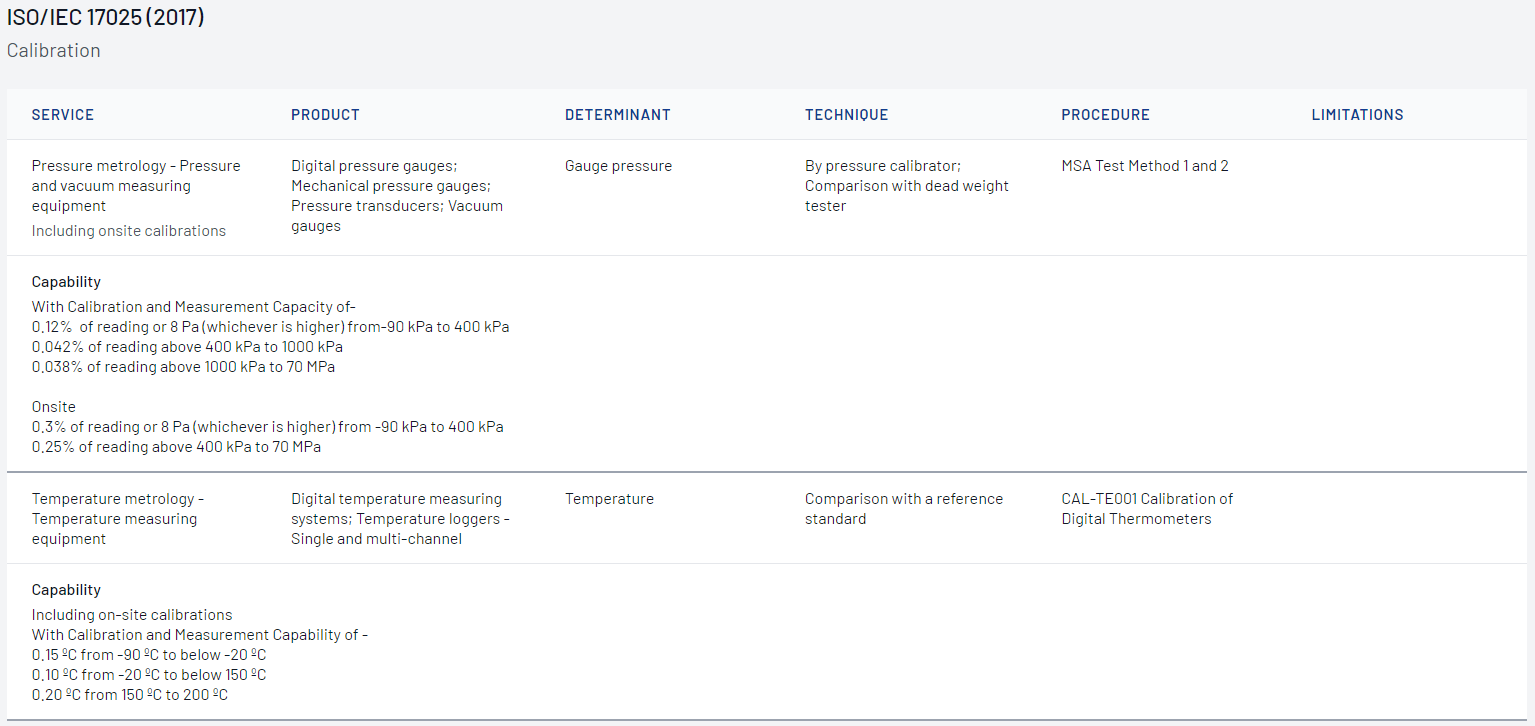Click 'Digital temperature measuring systems' product cell
This screenshot has height=726, width=1535.
(x=400, y=519)
